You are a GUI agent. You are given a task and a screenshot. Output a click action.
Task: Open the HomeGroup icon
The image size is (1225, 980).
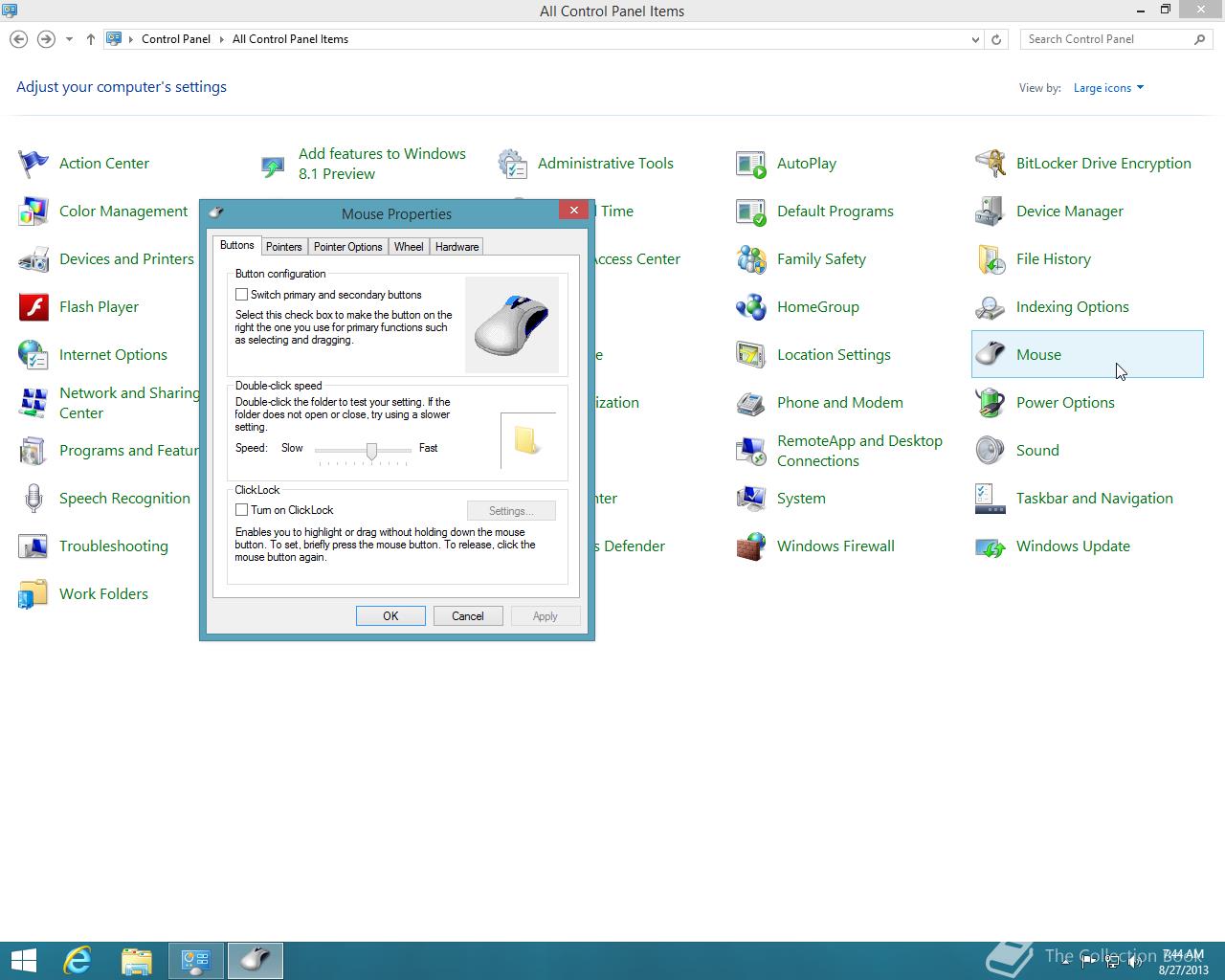[x=751, y=307]
